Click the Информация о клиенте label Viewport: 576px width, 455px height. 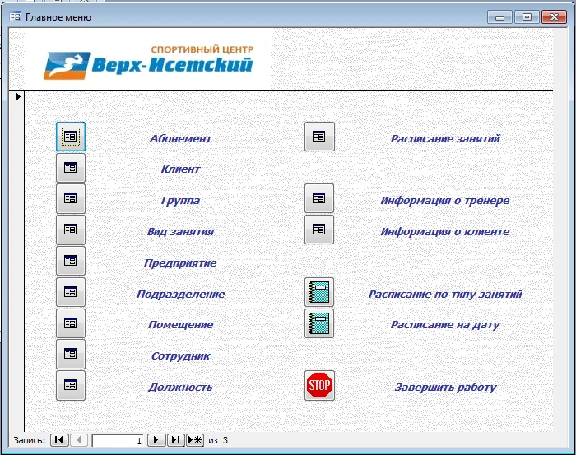[x=445, y=232]
